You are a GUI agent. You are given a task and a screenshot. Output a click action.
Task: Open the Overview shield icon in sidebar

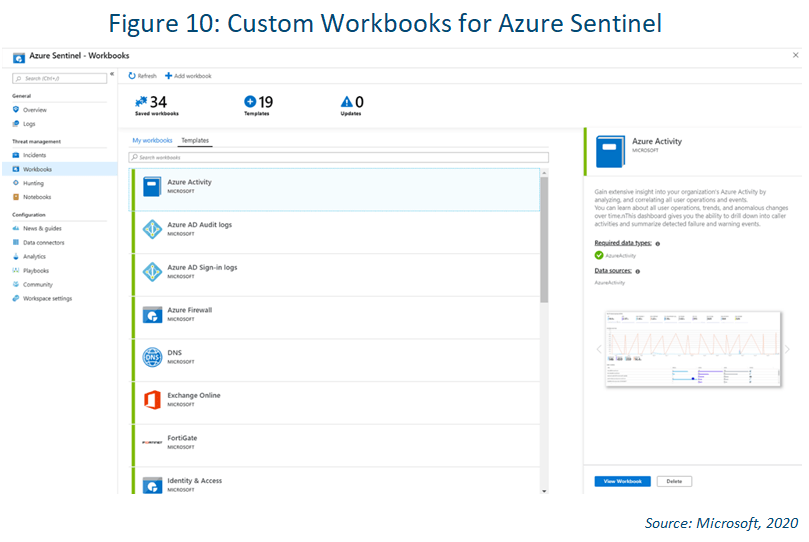pos(16,109)
